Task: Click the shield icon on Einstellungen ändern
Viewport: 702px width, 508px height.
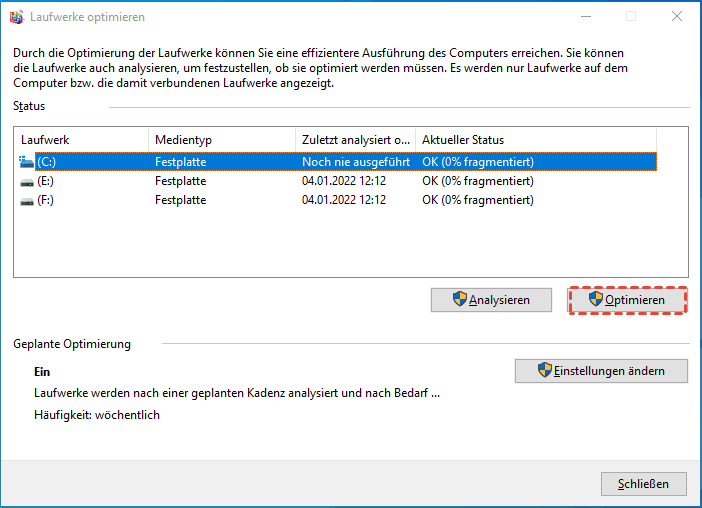Action: [x=545, y=371]
